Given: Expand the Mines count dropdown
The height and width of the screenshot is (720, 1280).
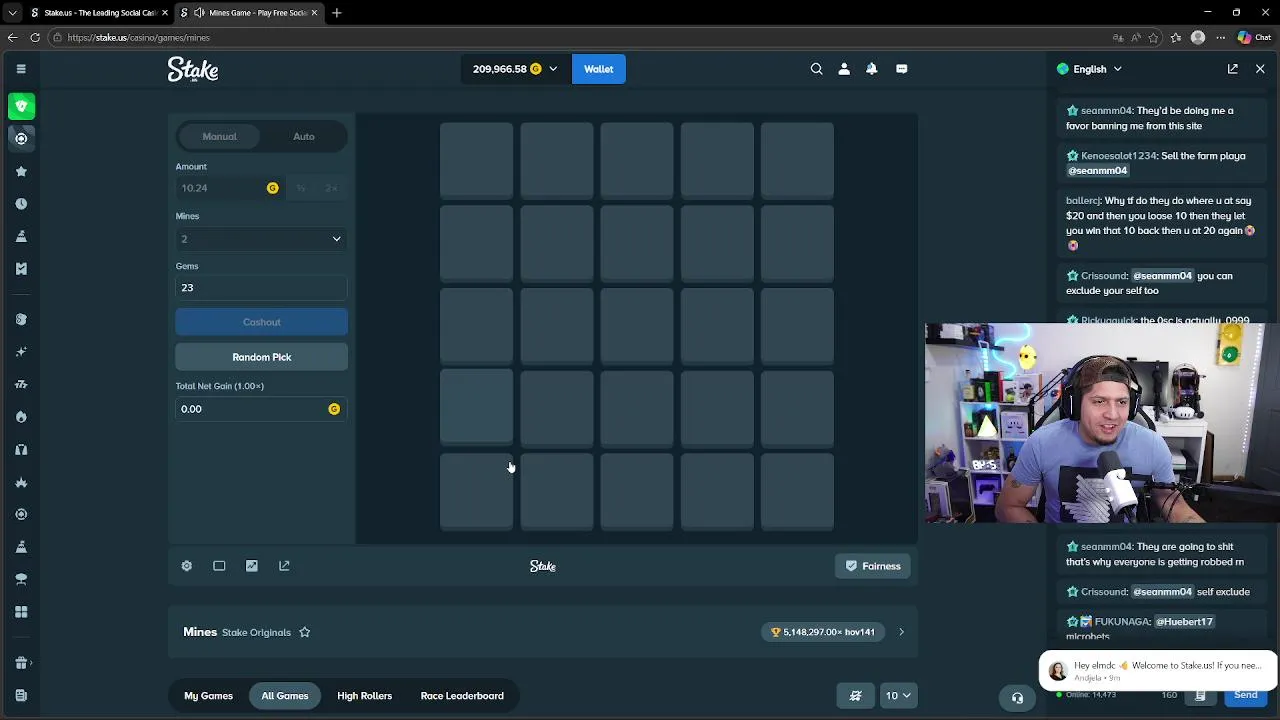Looking at the screenshot, I should (261, 239).
